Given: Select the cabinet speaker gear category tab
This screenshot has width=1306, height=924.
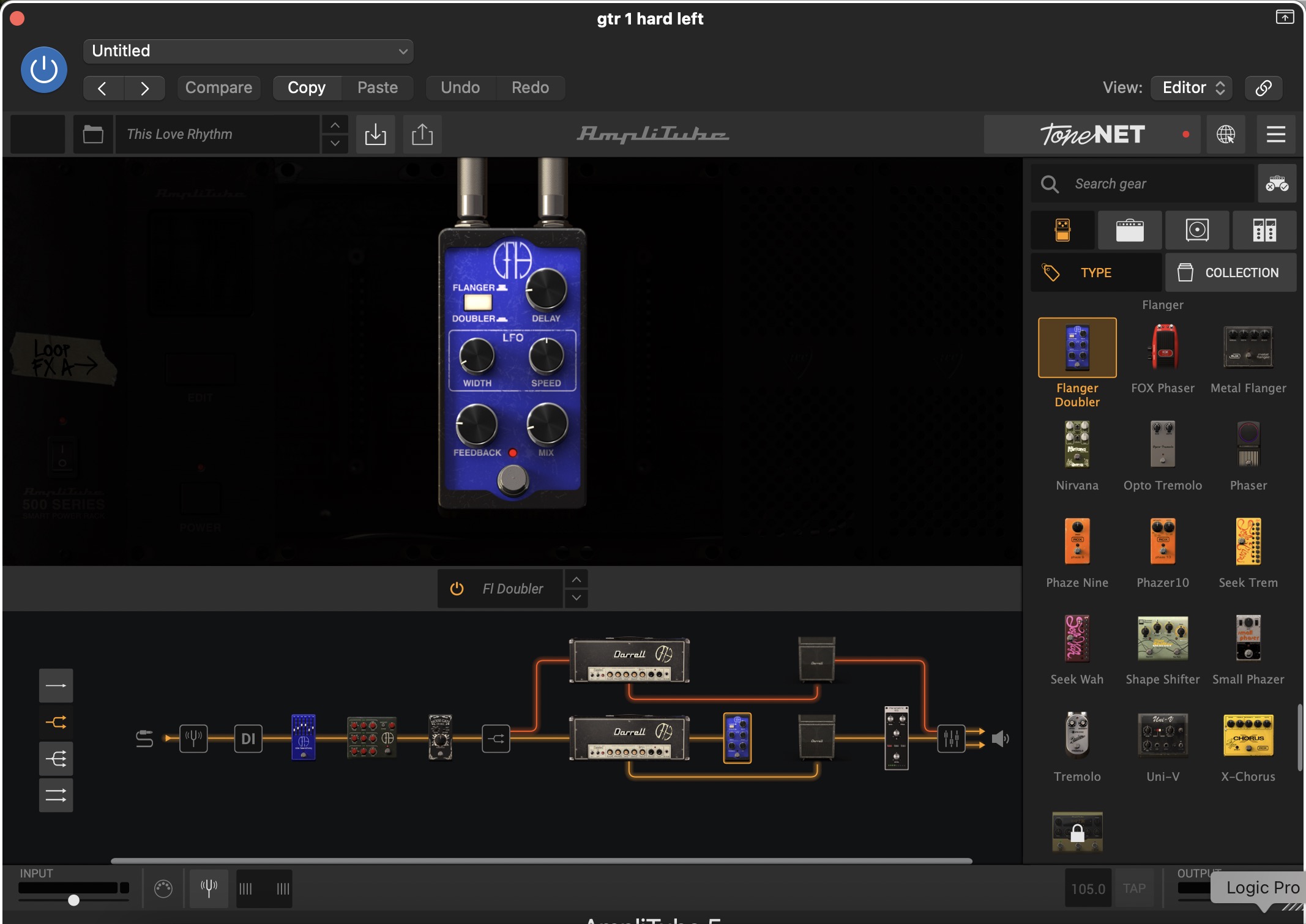Looking at the screenshot, I should pos(1197,230).
